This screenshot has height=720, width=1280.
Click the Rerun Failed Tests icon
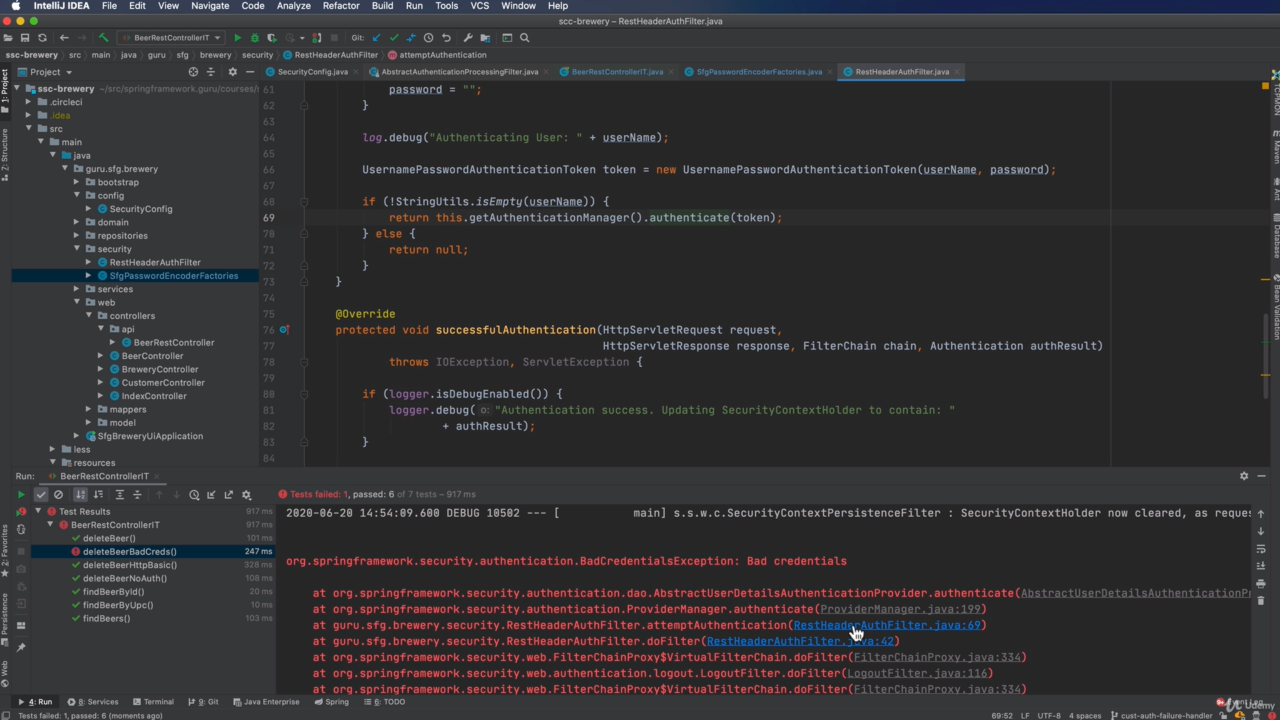click(21, 512)
